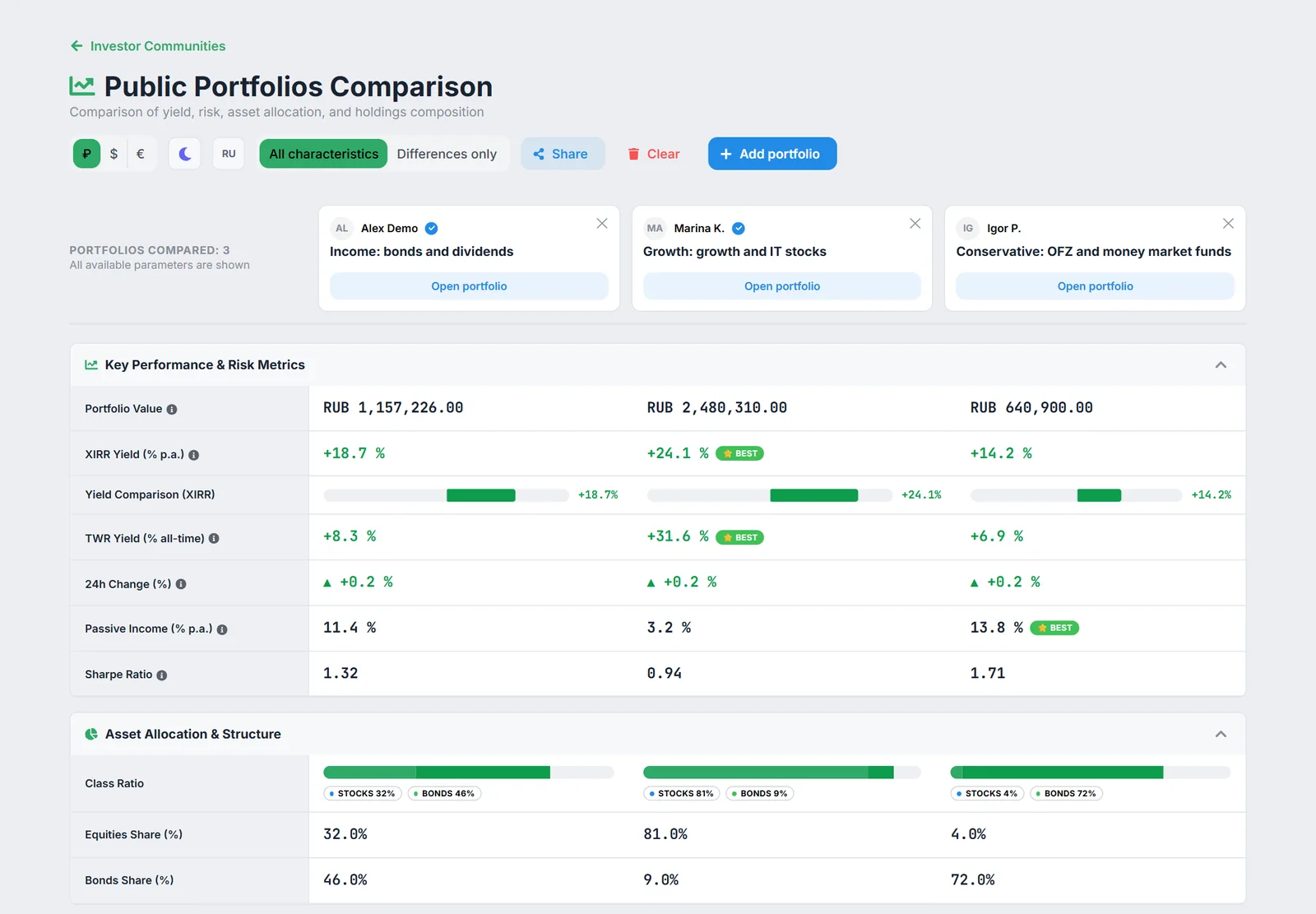The height and width of the screenshot is (914, 1316).
Task: Click IG avatar on Igor P. card
Action: tap(968, 229)
